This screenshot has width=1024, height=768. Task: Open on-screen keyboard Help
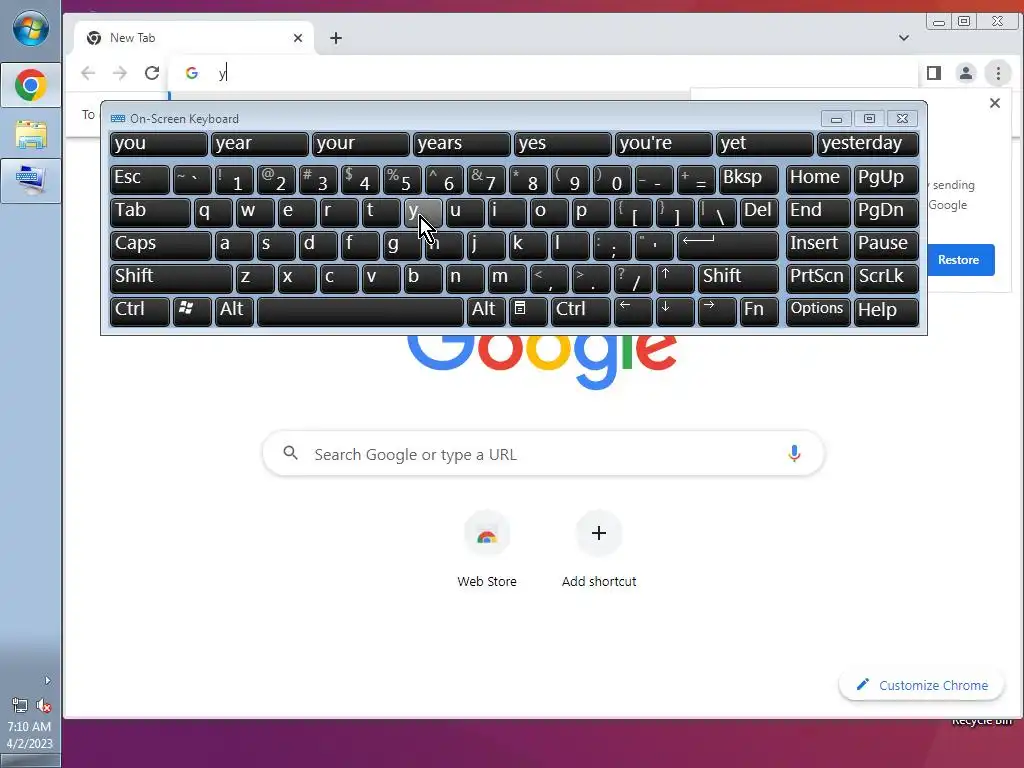tap(886, 311)
